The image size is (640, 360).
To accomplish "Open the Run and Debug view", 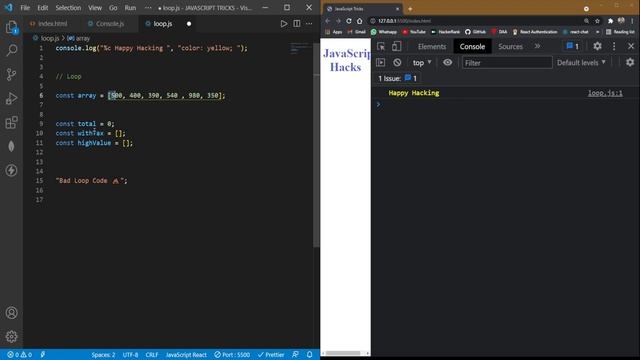I will [11, 98].
